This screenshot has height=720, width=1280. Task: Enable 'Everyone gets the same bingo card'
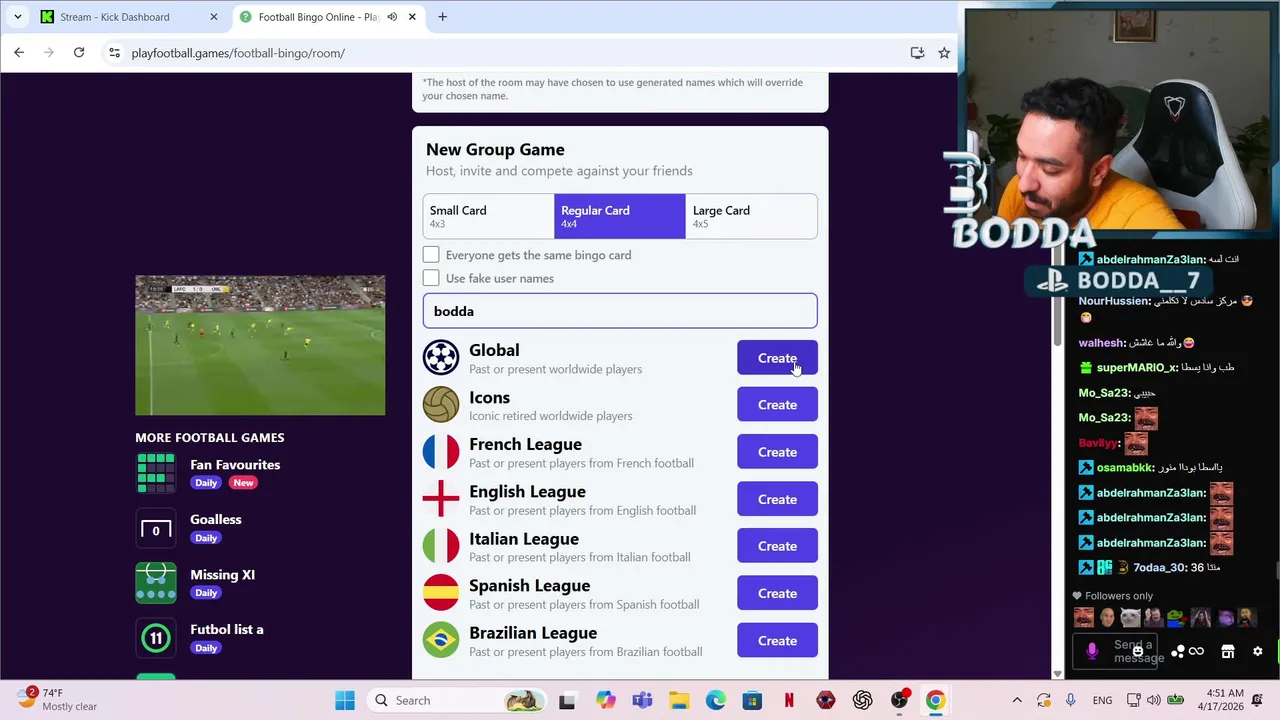(x=431, y=255)
